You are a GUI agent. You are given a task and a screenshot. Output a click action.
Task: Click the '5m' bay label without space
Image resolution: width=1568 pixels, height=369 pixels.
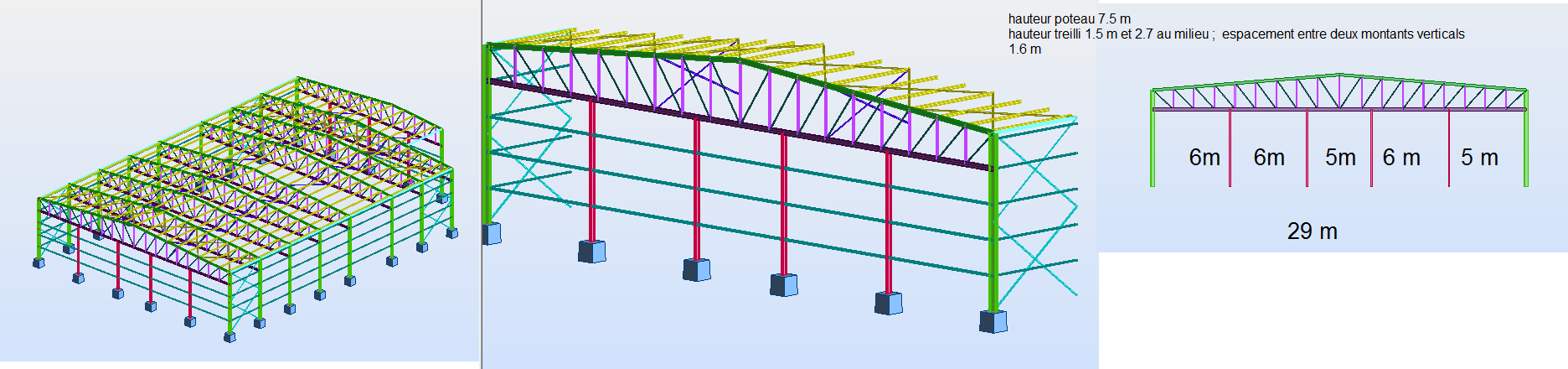click(x=1340, y=158)
